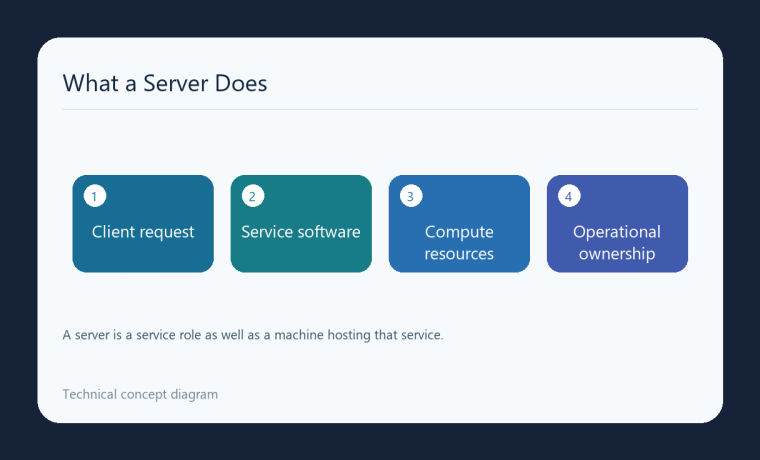Click the 'What a Server Does' title
Viewport: 760px width, 460px height.
pos(165,83)
